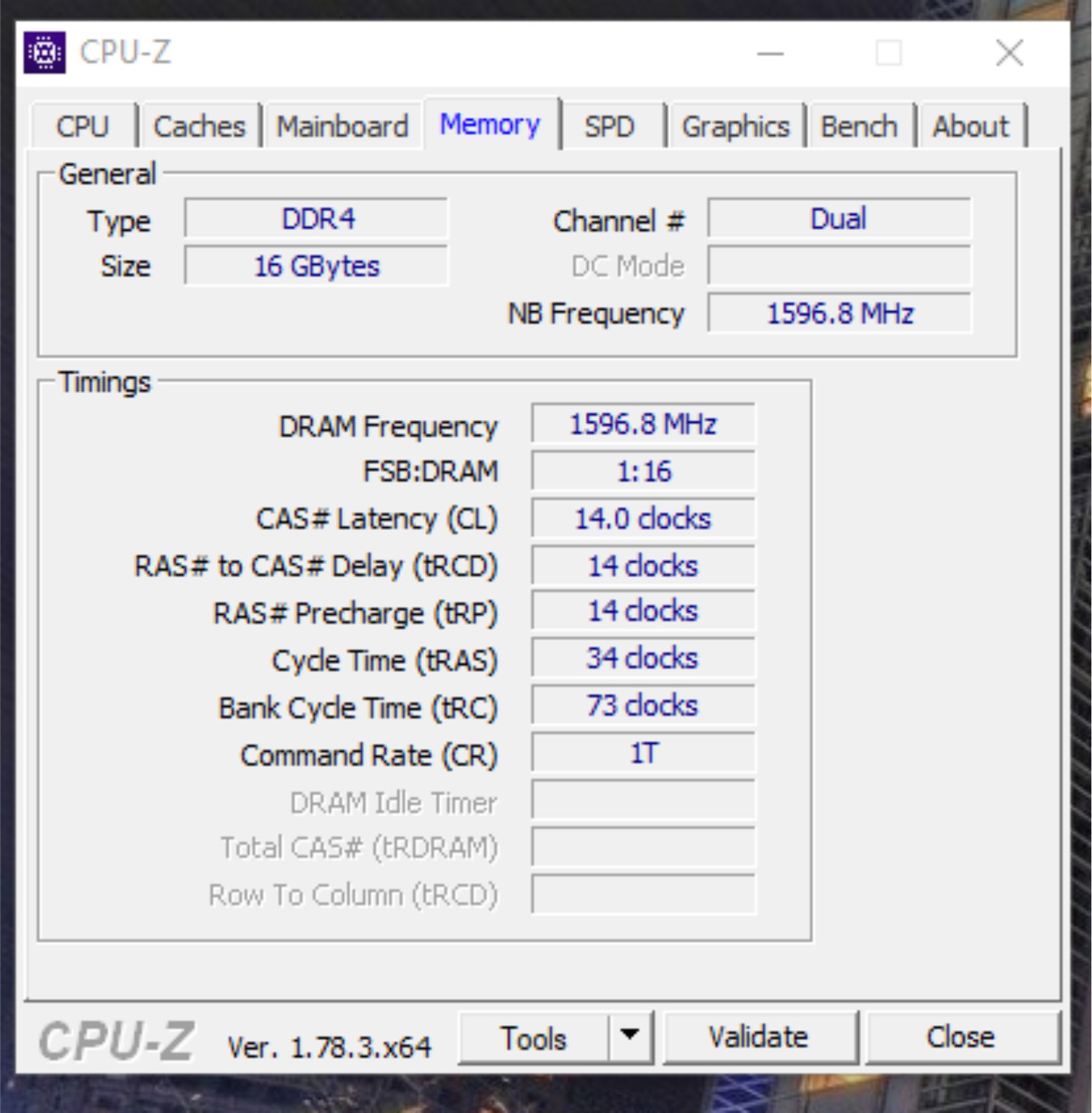Click the version text Ver. 1.78.3.x64
Image resolution: width=1092 pixels, height=1113 pixels.
(329, 1047)
